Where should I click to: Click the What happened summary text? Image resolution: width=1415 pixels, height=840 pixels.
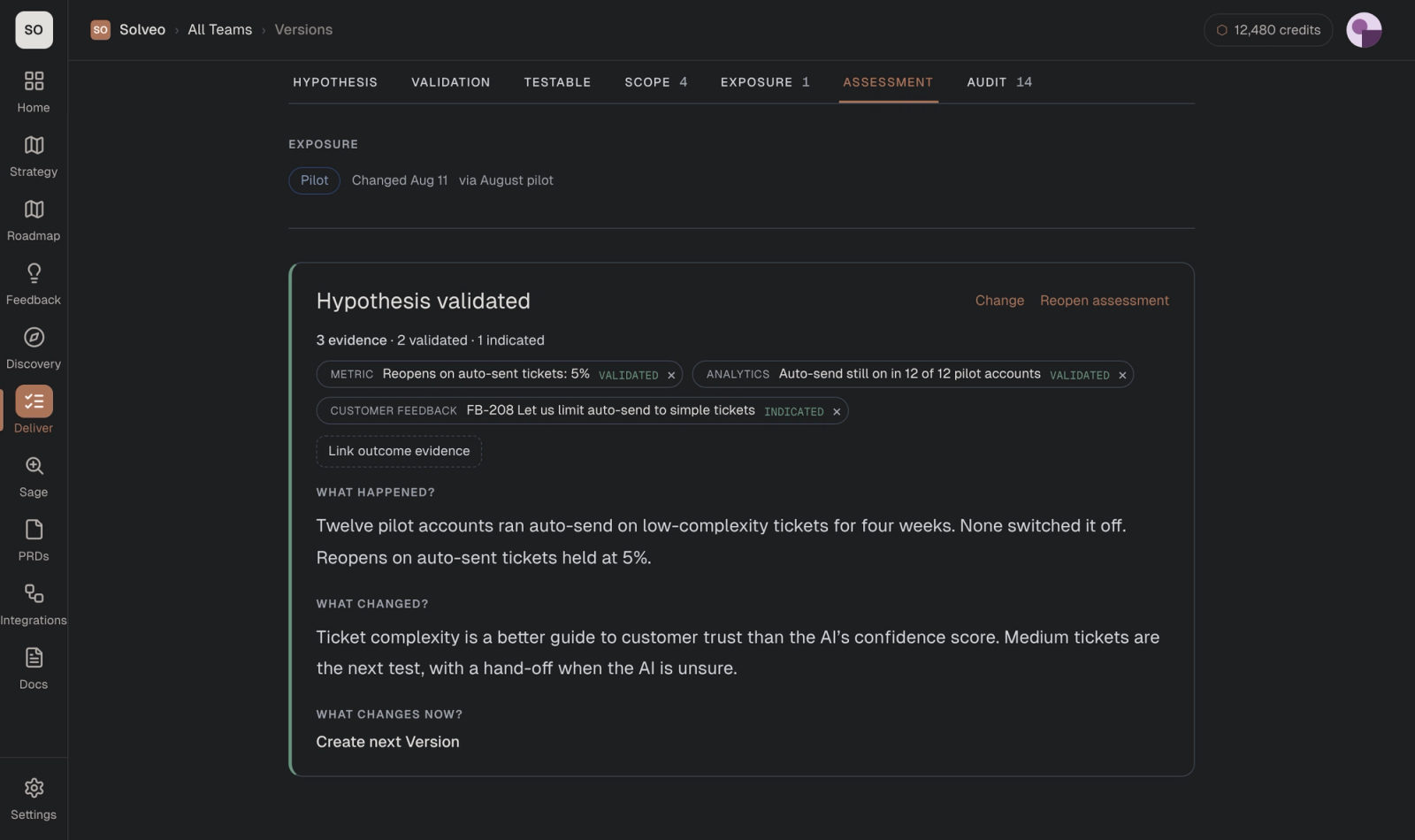point(721,541)
